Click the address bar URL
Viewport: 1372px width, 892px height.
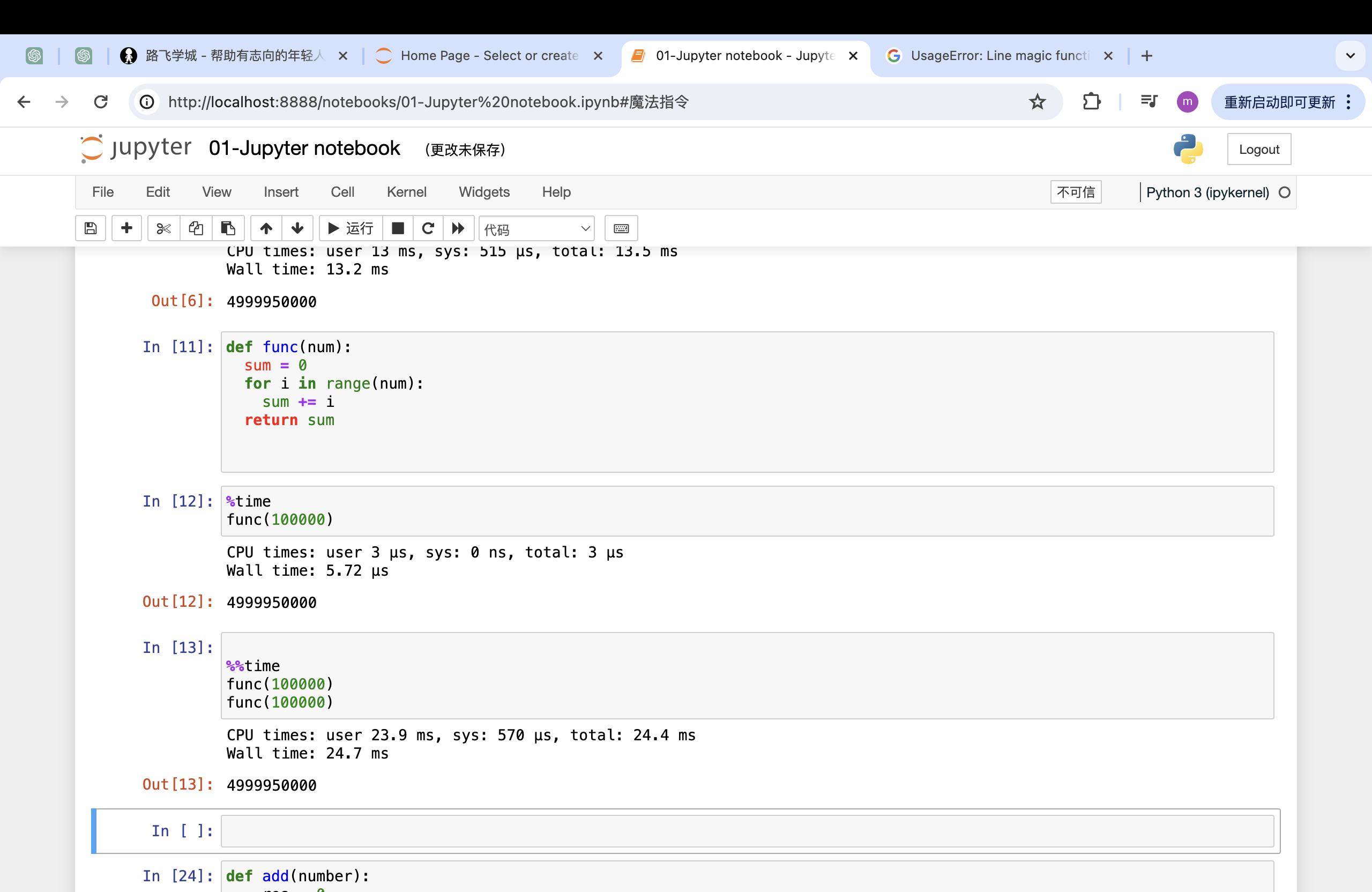(x=428, y=102)
